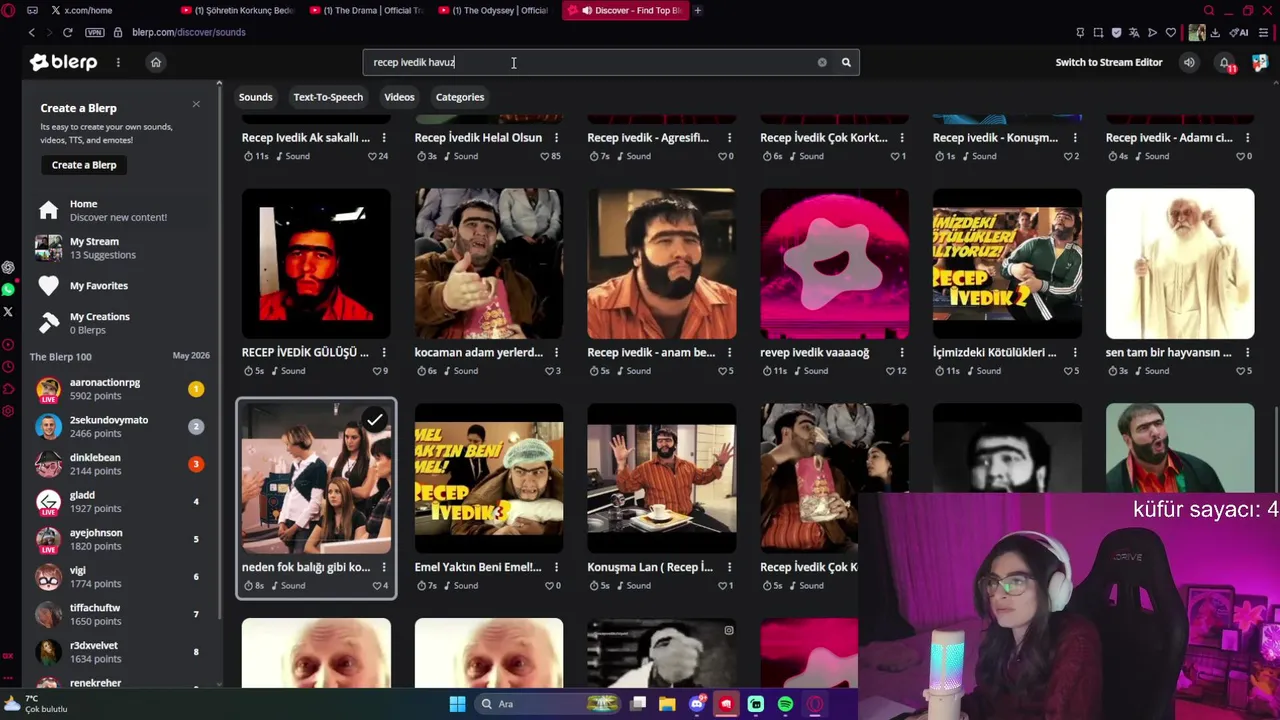Open dinklebean leaderboard entry
Image resolution: width=1280 pixels, height=720 pixels.
[x=120, y=464]
